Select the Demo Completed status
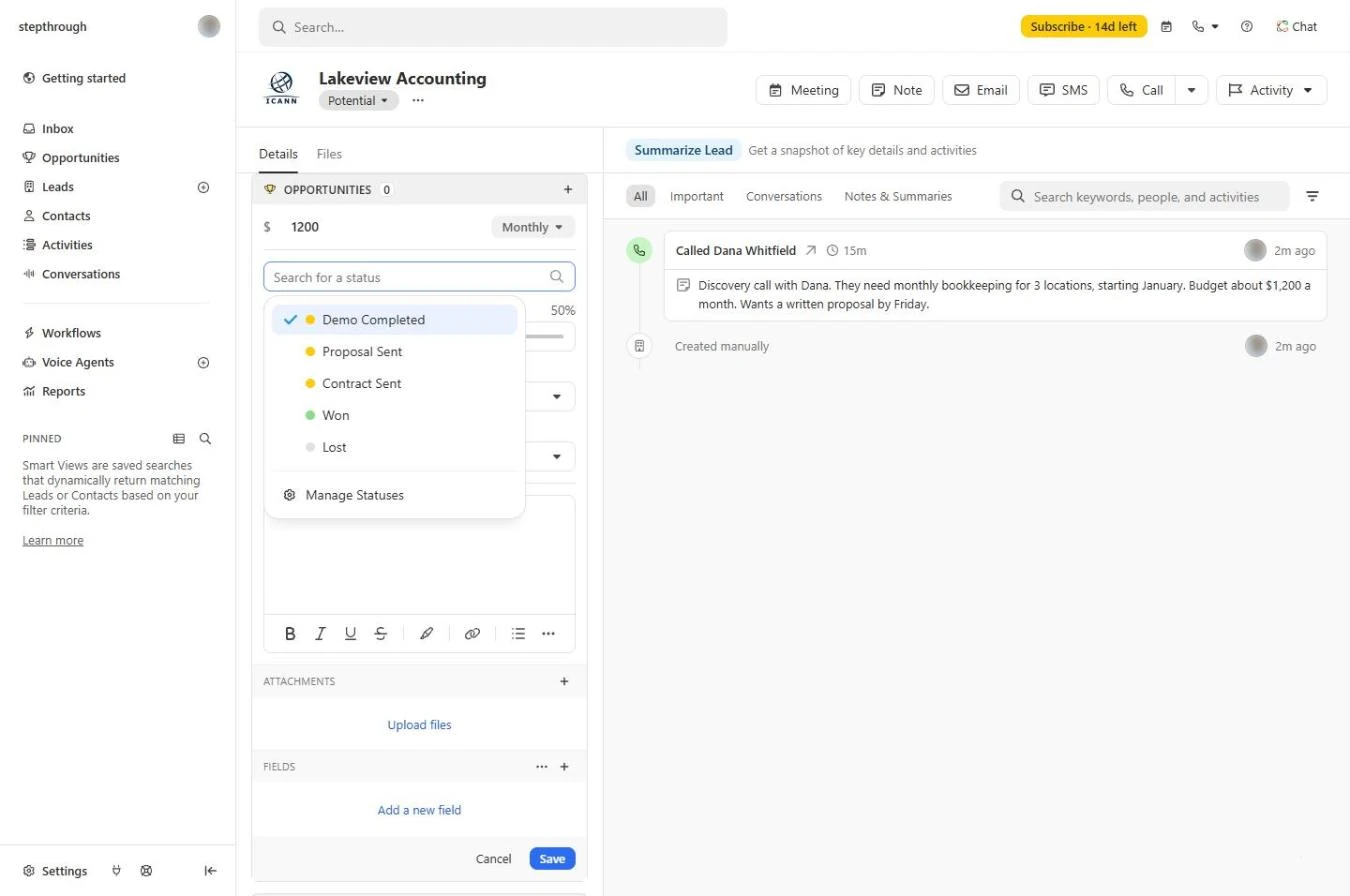 click(395, 320)
